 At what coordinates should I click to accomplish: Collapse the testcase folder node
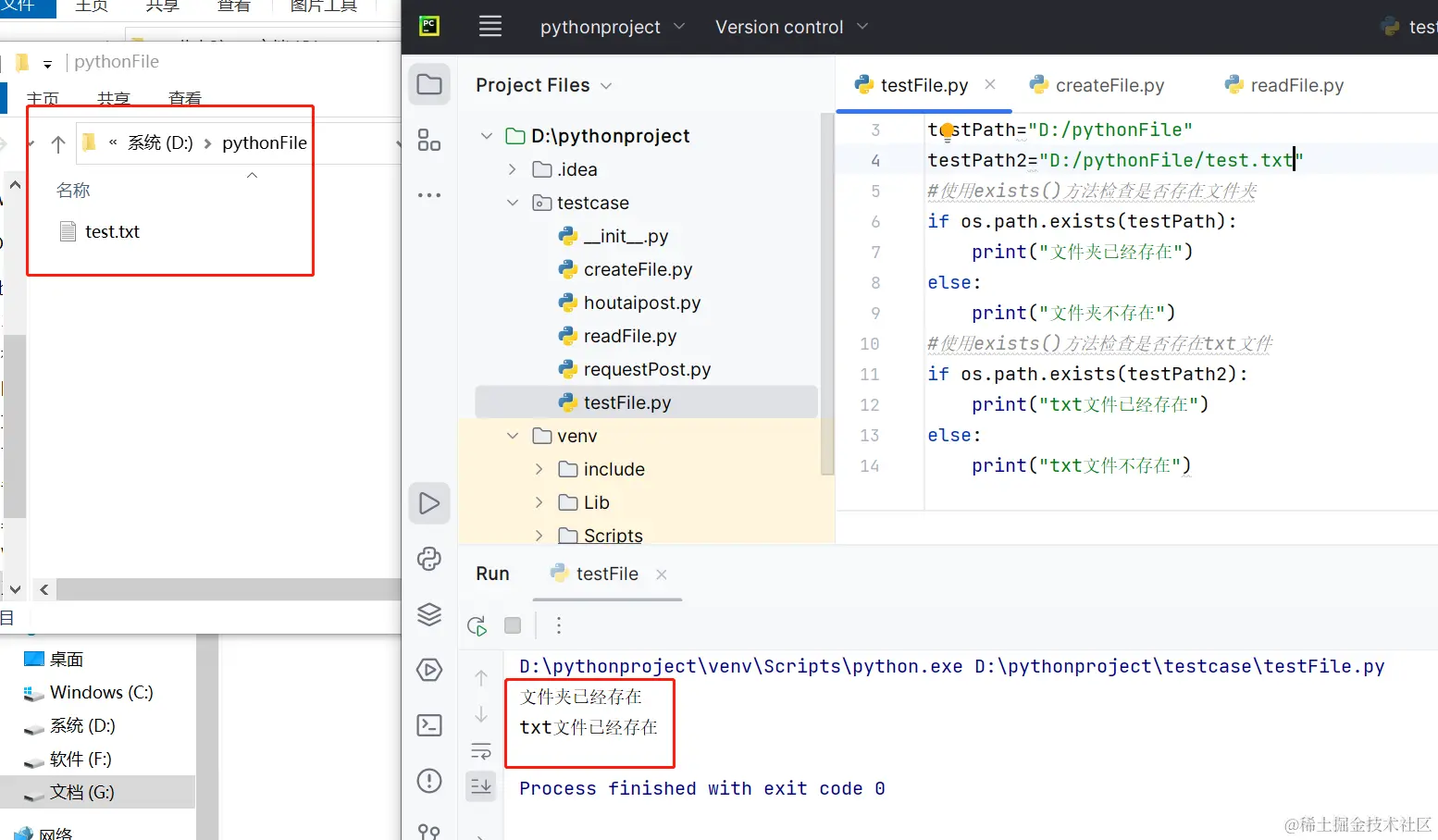[x=513, y=203]
